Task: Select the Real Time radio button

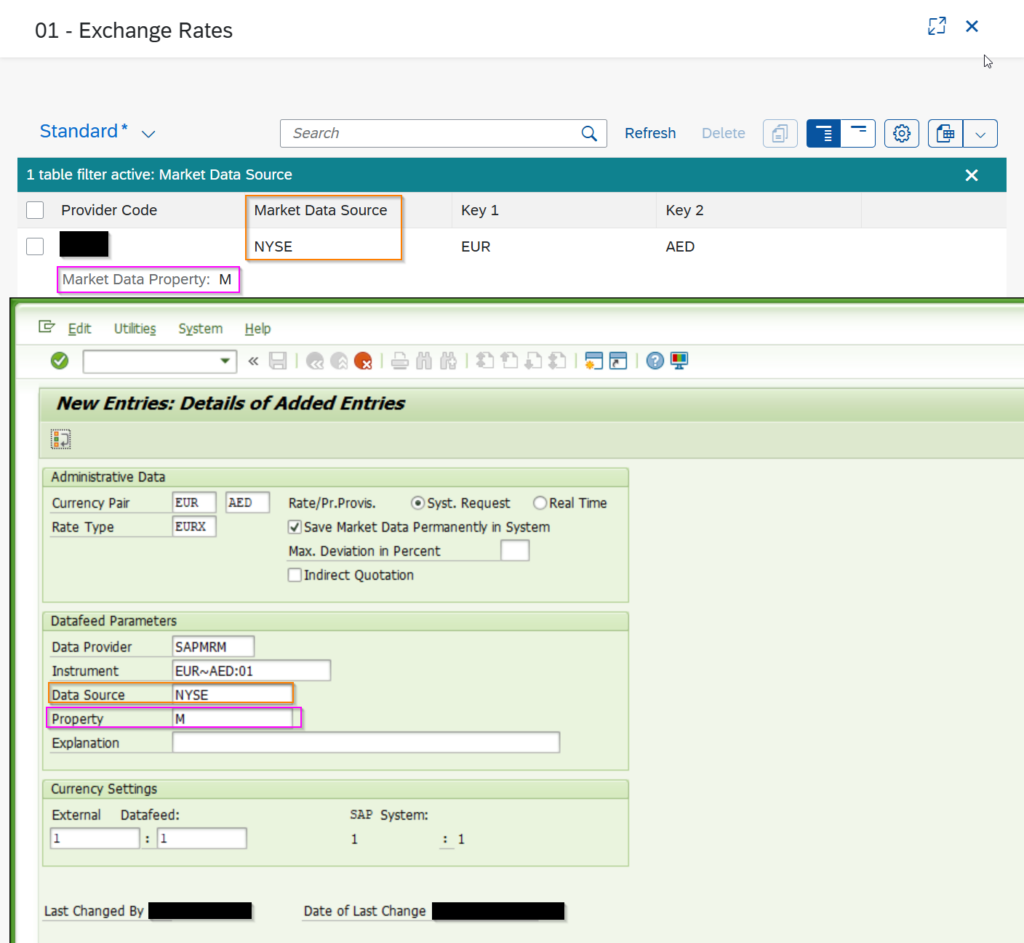Action: pyautogui.click(x=539, y=503)
